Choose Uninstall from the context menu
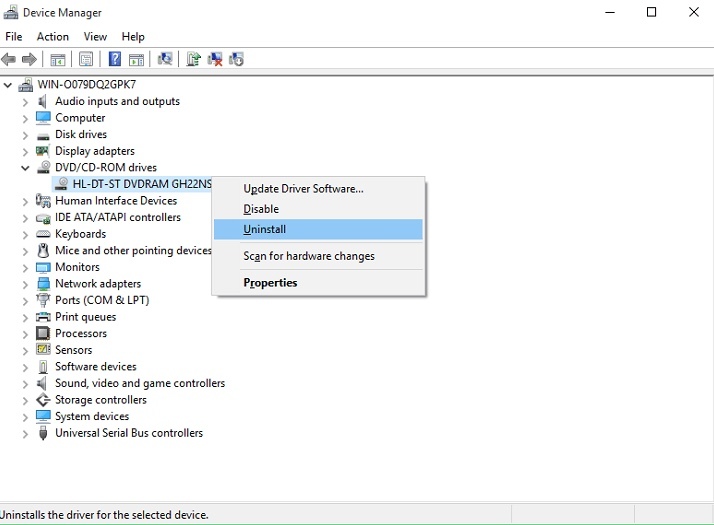This screenshot has width=714, height=525. pos(264,230)
